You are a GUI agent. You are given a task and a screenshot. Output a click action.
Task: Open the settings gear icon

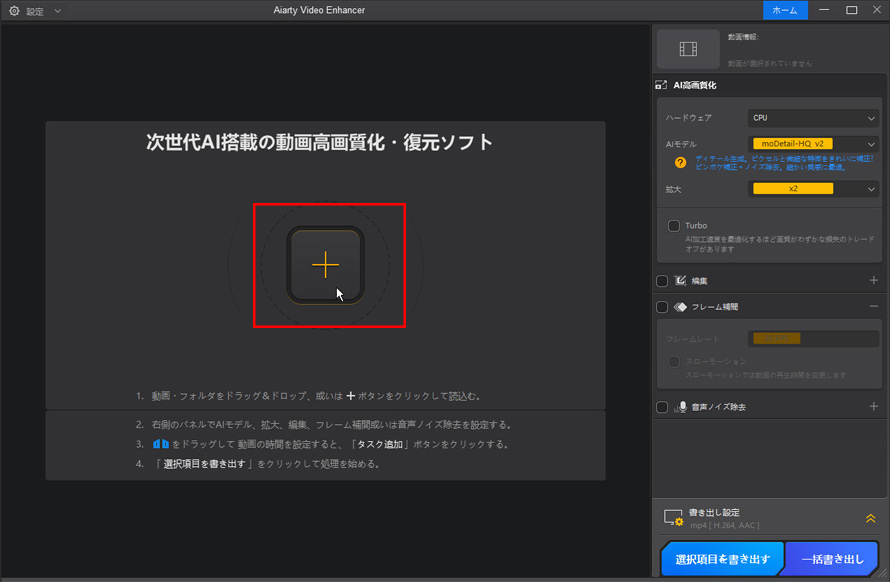pyautogui.click(x=14, y=11)
